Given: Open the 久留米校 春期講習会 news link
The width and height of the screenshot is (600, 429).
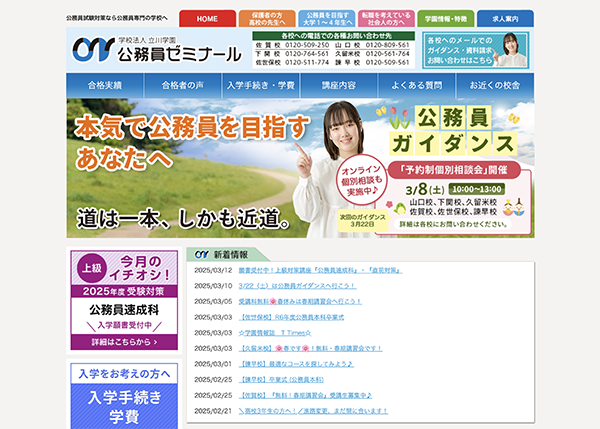Looking at the screenshot, I should (x=310, y=349).
